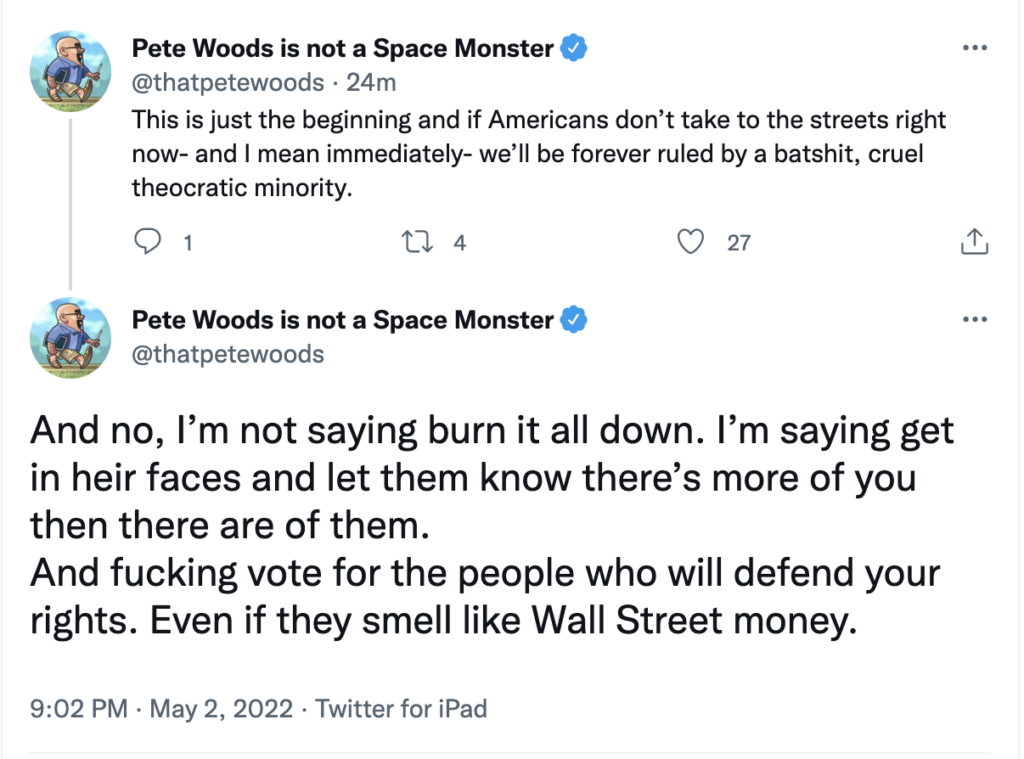Click the @thatpetewoods handle under second tweet

[x=228, y=353]
